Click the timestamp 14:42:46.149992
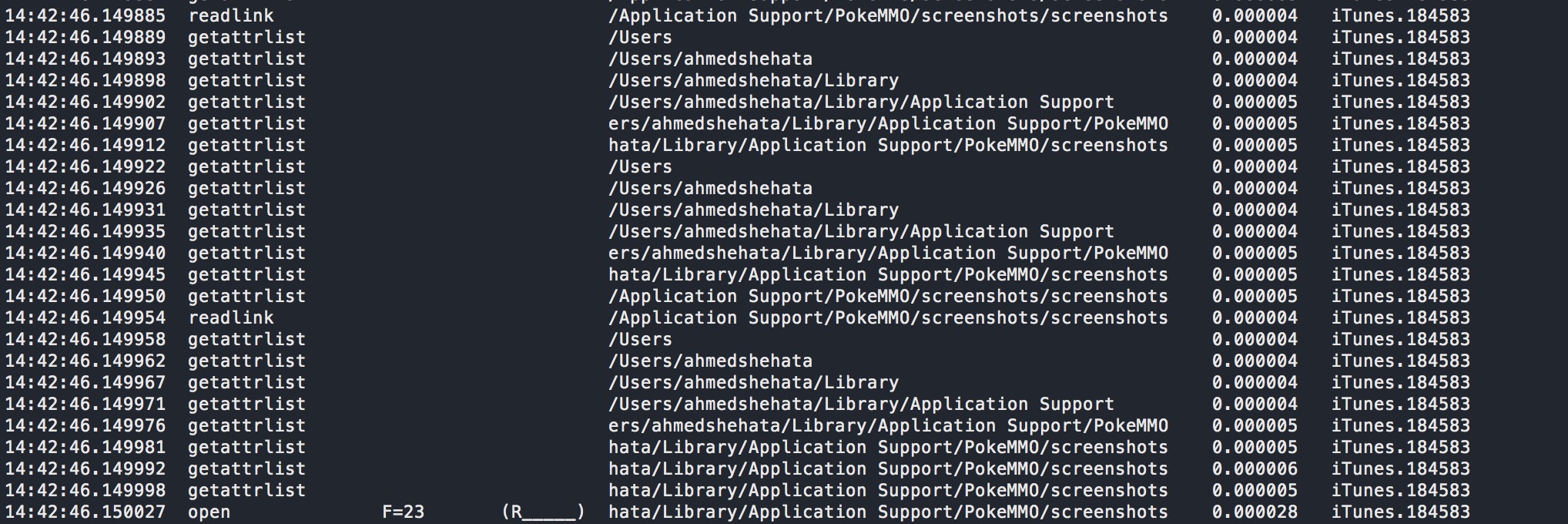This screenshot has height=524, width=1568. tap(85, 469)
